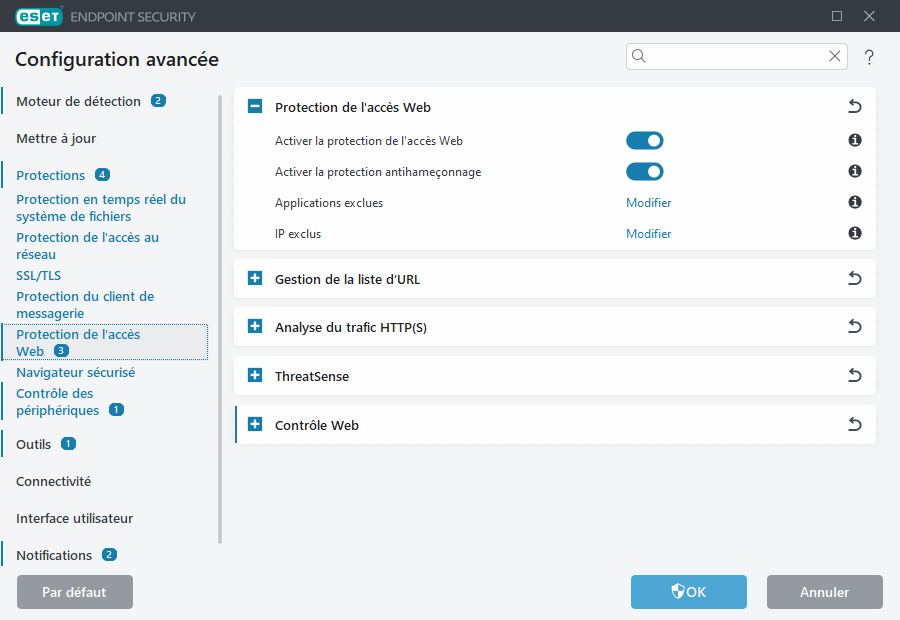The width and height of the screenshot is (900, 620).
Task: Reset Contrôle Web settings with revert icon
Action: 854,424
